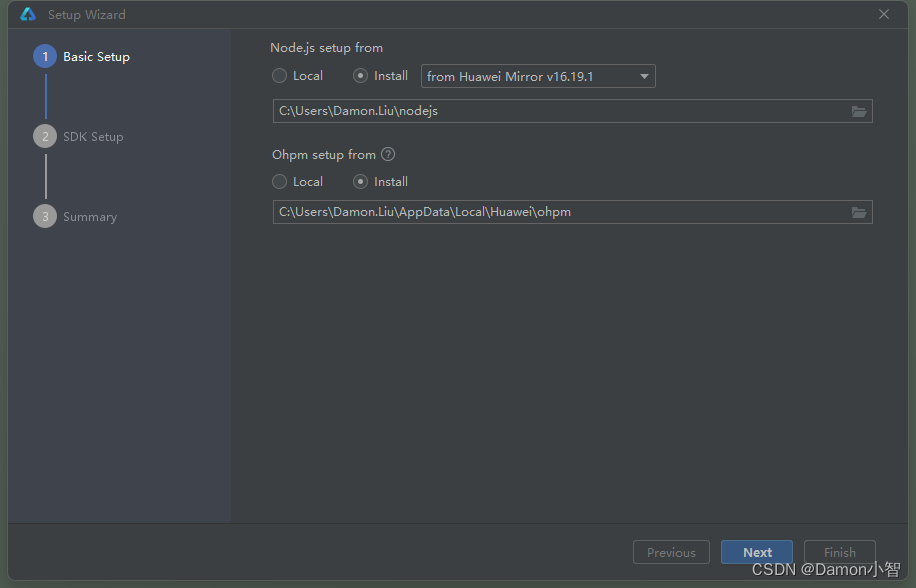The height and width of the screenshot is (588, 916).
Task: Select Local option for Node.js setup
Action: tap(297, 76)
